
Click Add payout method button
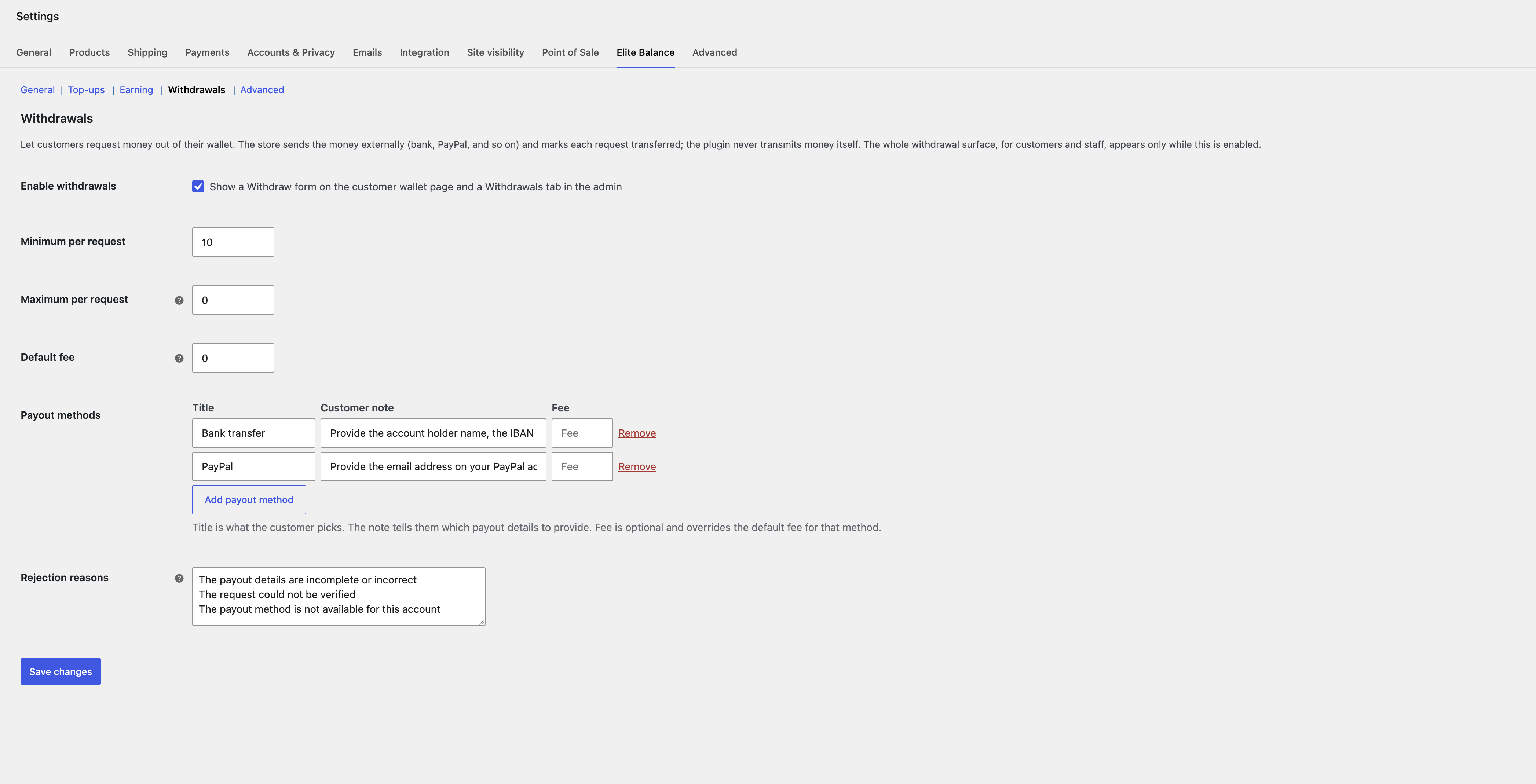[249, 499]
